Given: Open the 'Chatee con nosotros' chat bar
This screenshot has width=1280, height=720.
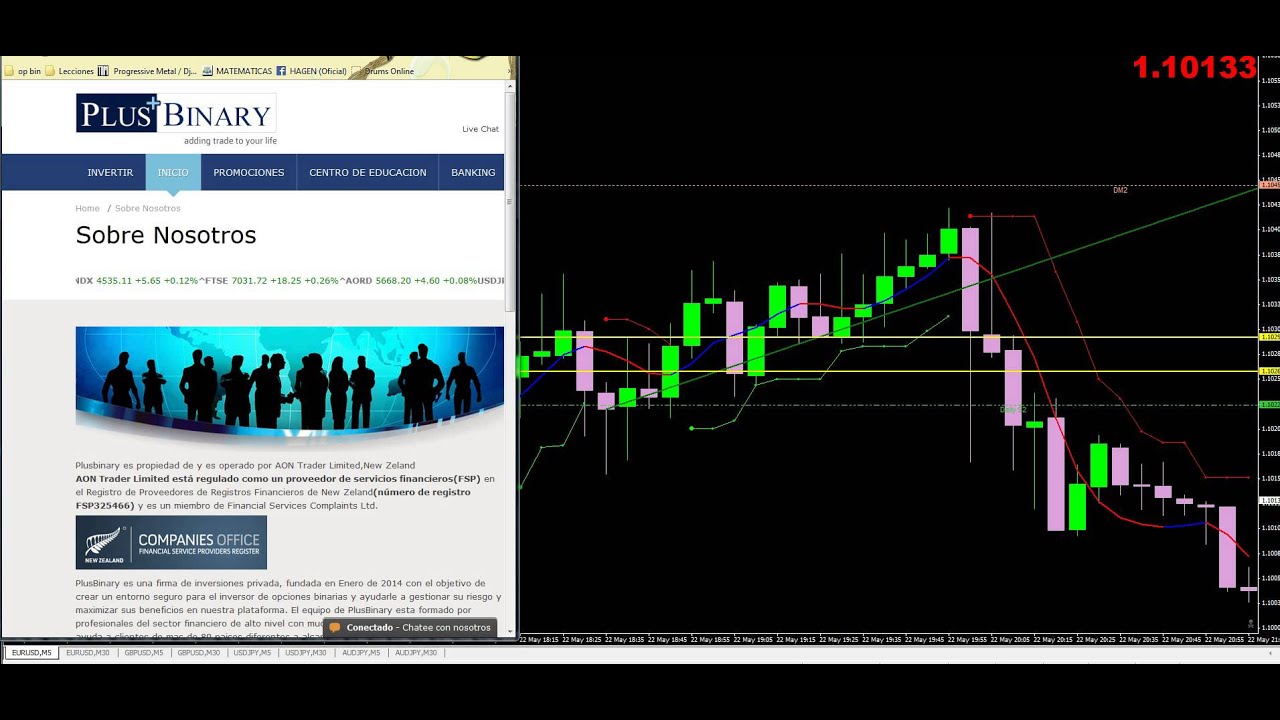Looking at the screenshot, I should (410, 628).
